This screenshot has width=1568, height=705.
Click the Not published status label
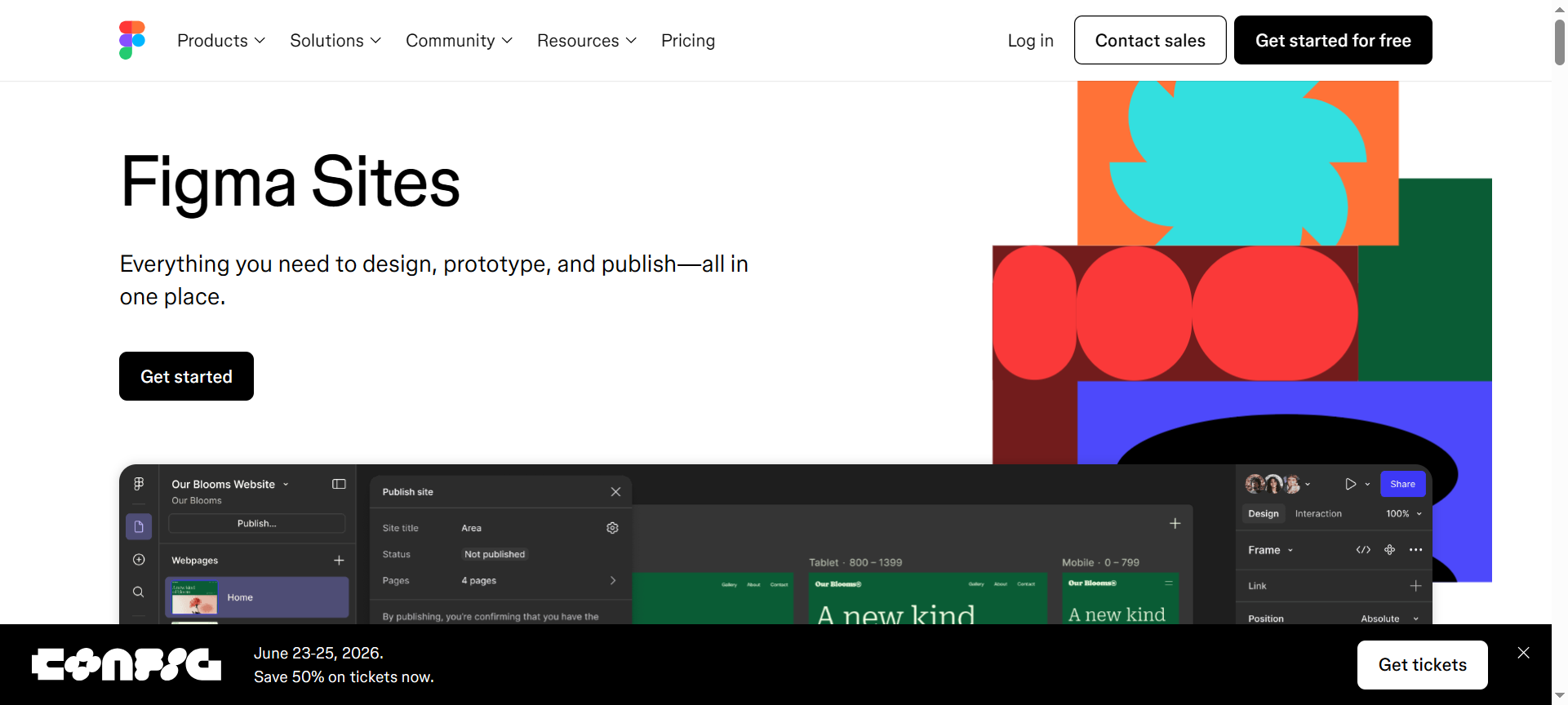coord(495,554)
